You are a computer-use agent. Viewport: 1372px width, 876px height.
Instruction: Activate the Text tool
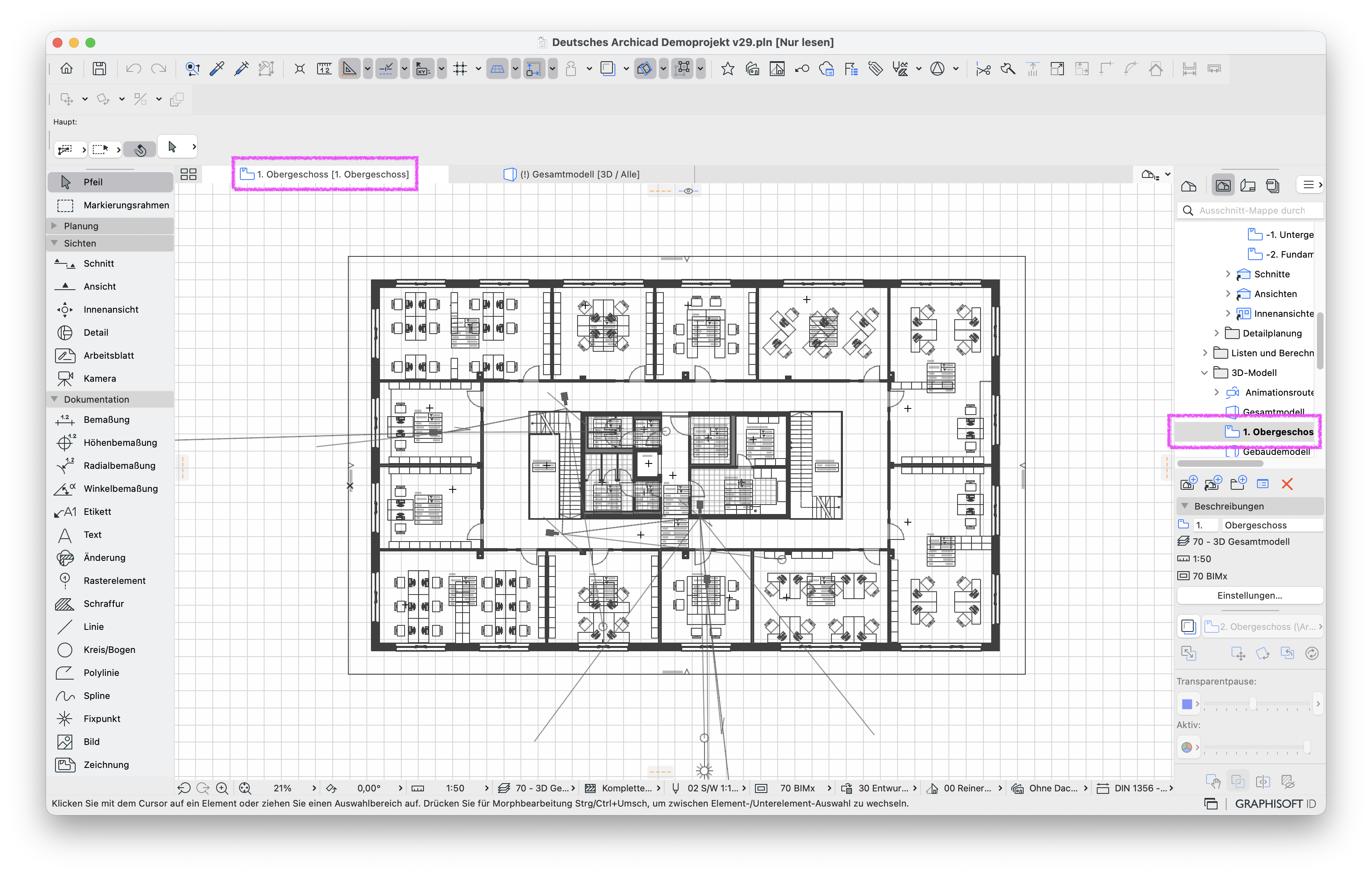coord(110,535)
